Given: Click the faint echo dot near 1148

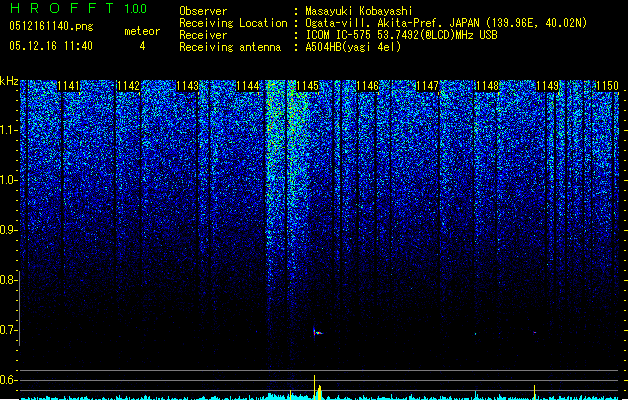Looking at the screenshot, I should [x=475, y=334].
